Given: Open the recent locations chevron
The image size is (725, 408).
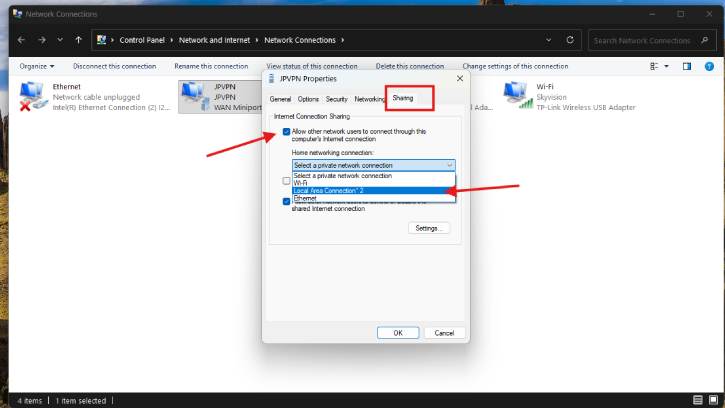Looking at the screenshot, I should tap(60, 40).
